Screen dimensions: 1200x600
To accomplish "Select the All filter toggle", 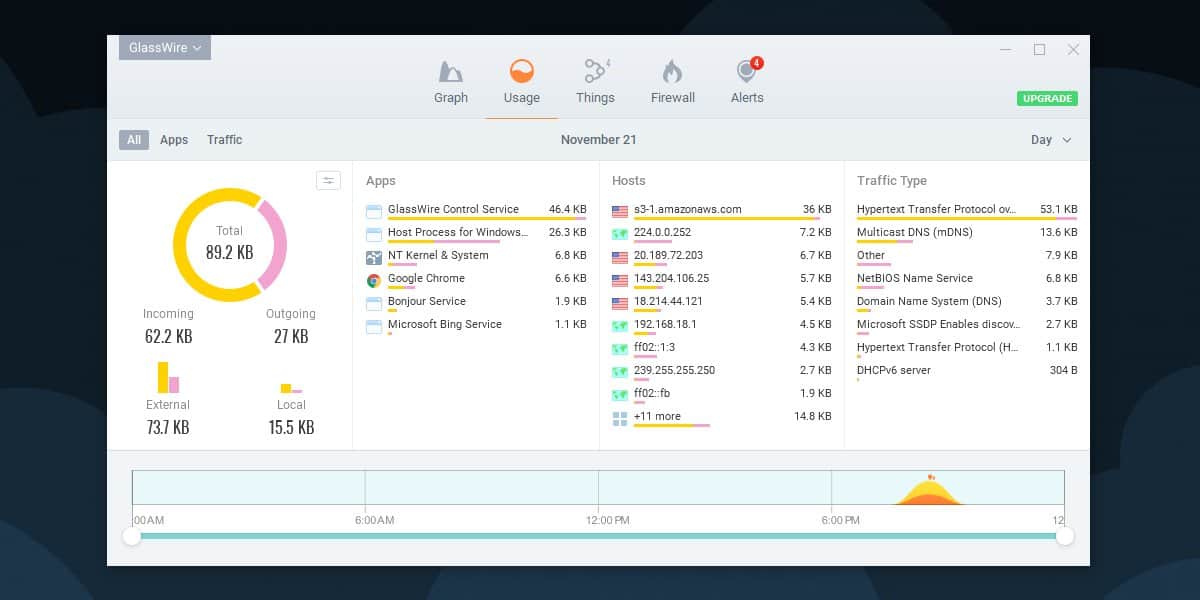I will (x=134, y=140).
